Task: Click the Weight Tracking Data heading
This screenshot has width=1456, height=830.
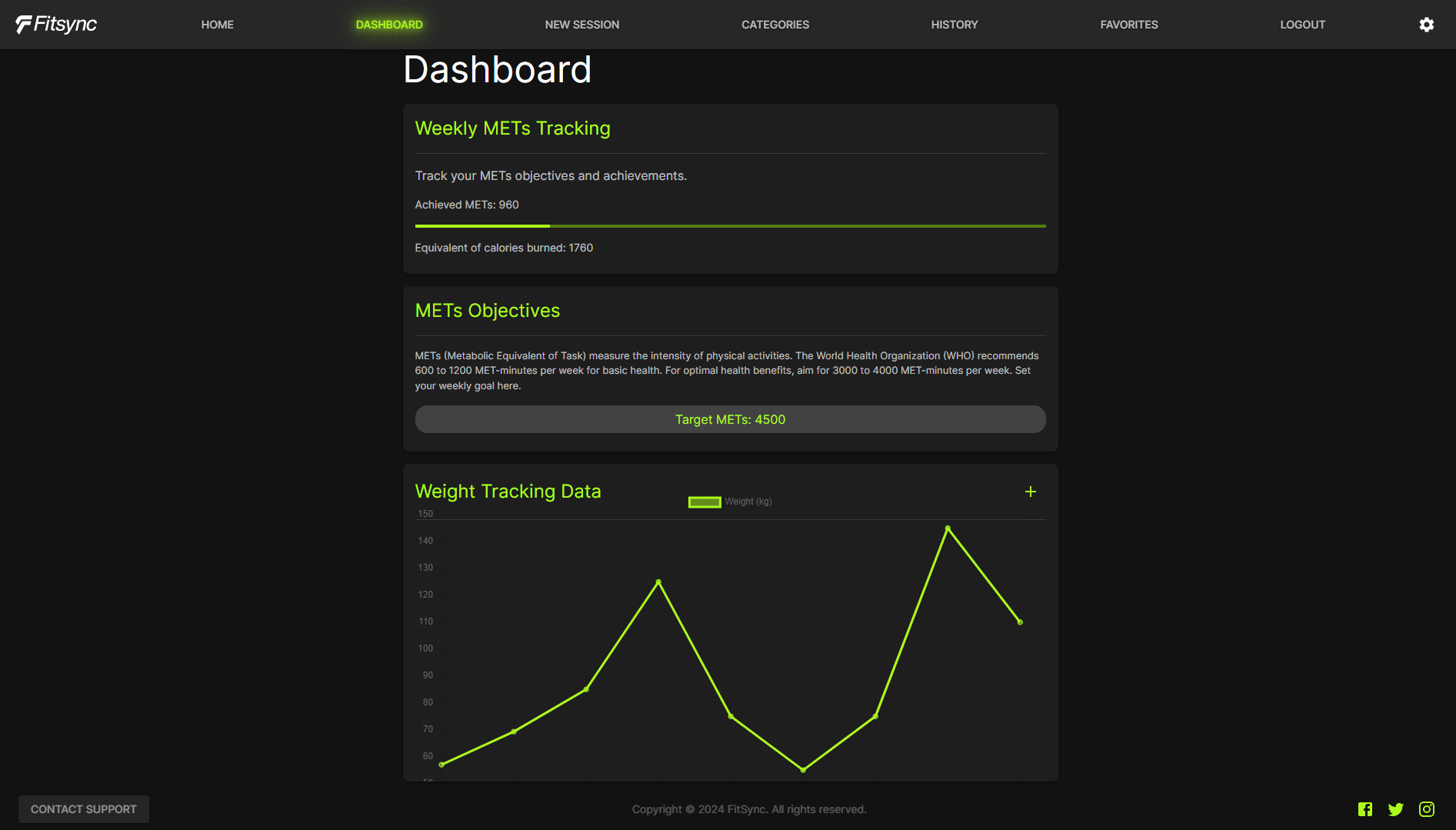Action: click(508, 492)
